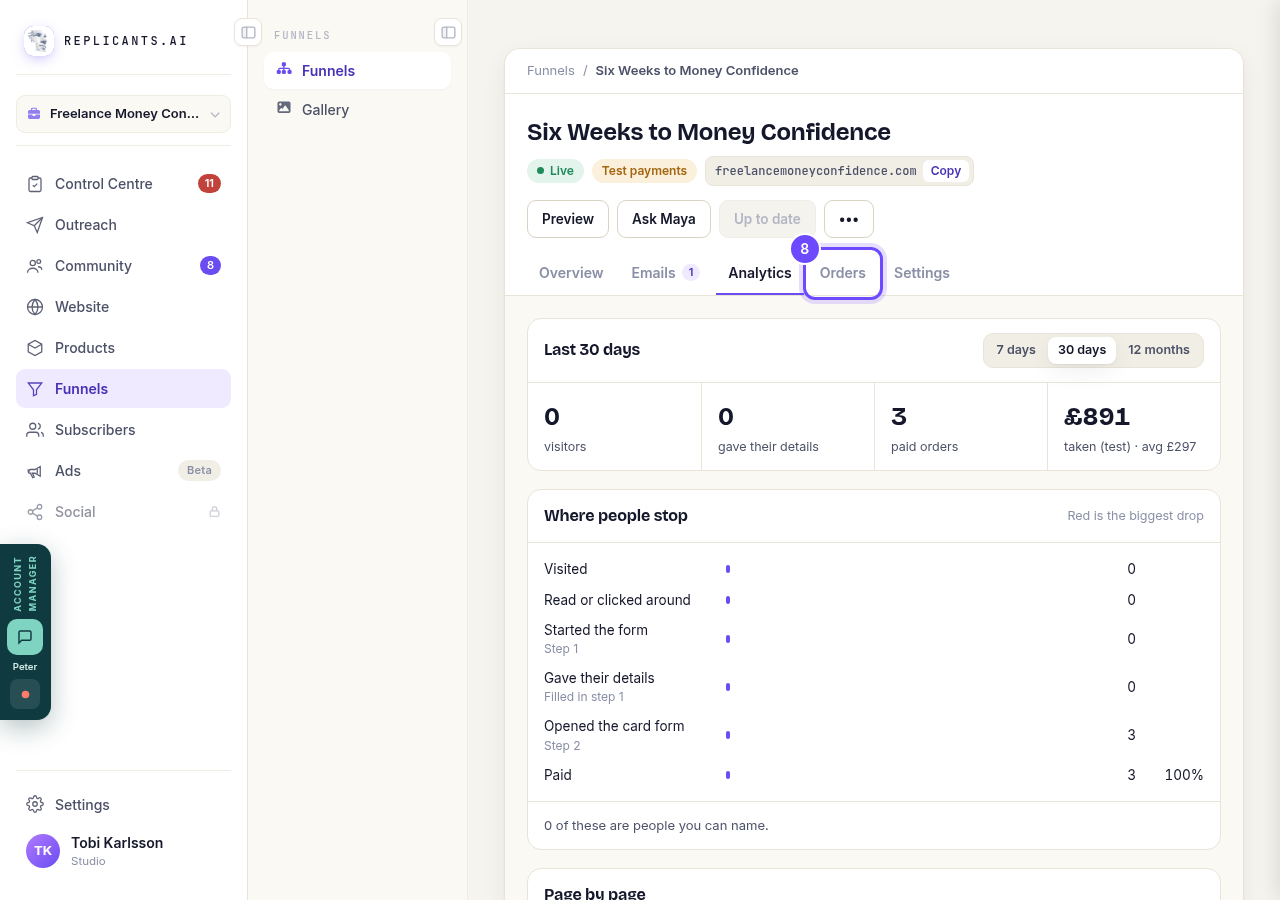Image resolution: width=1280 pixels, height=900 pixels.
Task: Switch to the Emails tab
Action: click(665, 273)
